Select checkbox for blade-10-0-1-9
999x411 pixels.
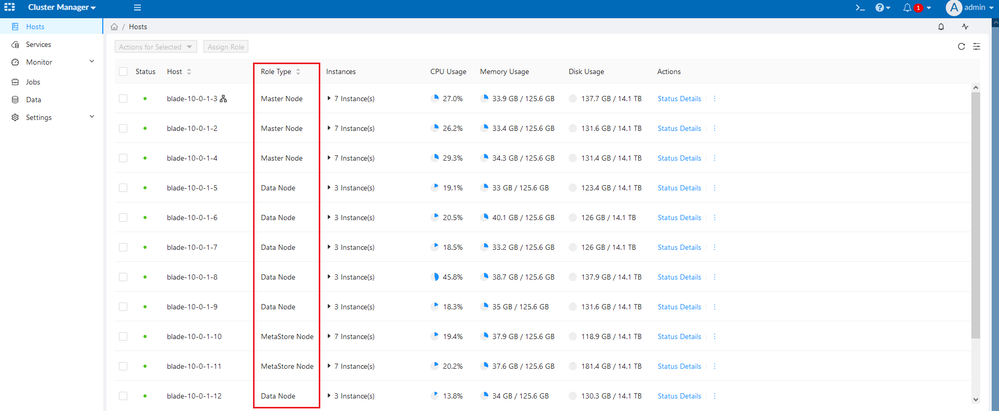(x=123, y=307)
